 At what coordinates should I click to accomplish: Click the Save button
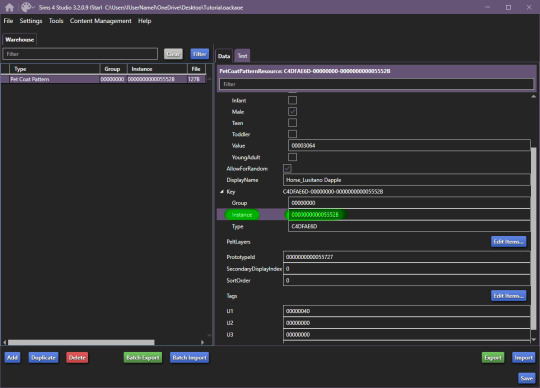click(527, 378)
